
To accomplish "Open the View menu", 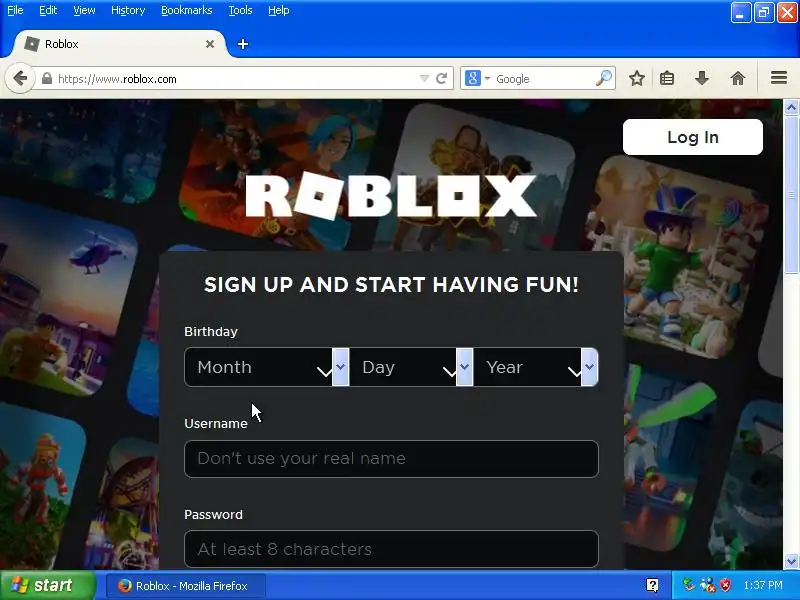I will 84,10.
